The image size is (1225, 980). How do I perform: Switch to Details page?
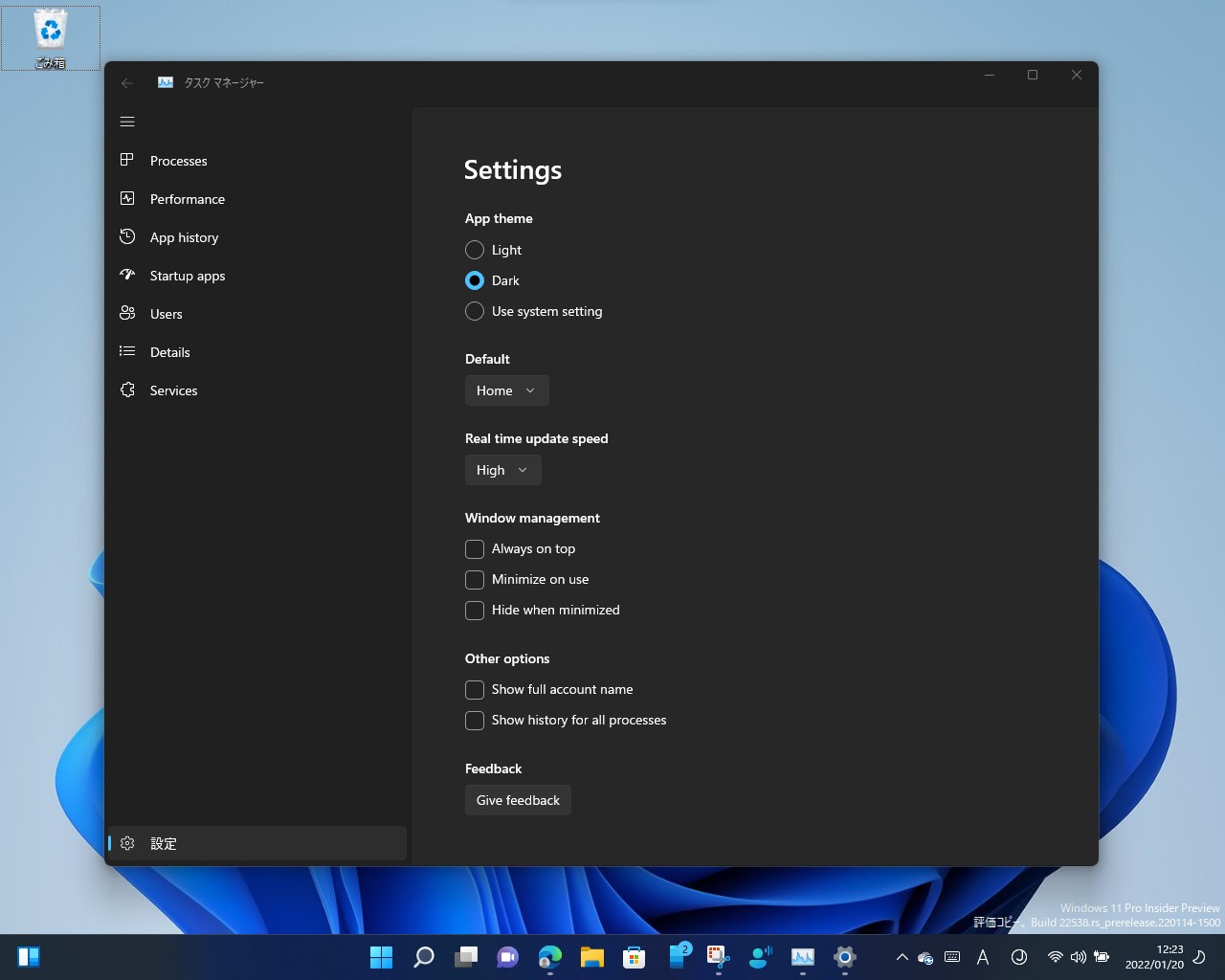257,352
